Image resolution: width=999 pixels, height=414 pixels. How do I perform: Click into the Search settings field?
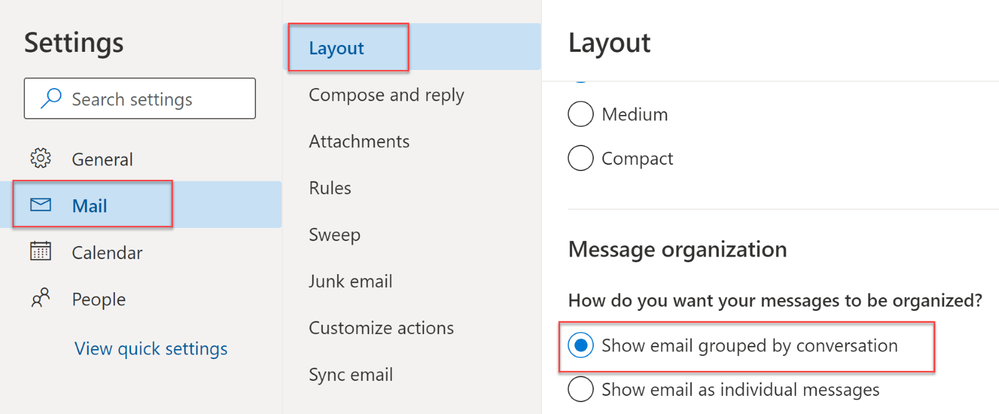150,99
